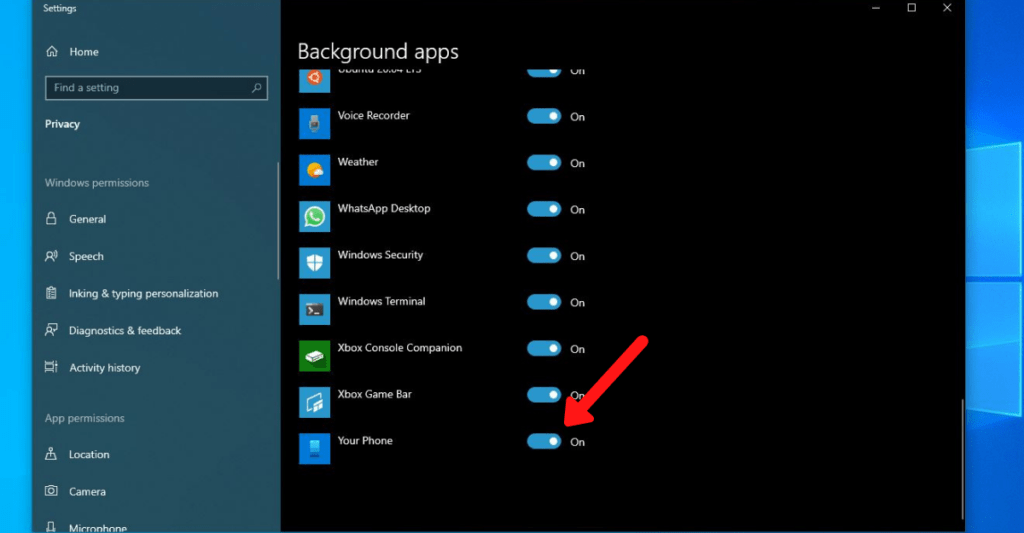Click the Background apps page title

point(377,52)
